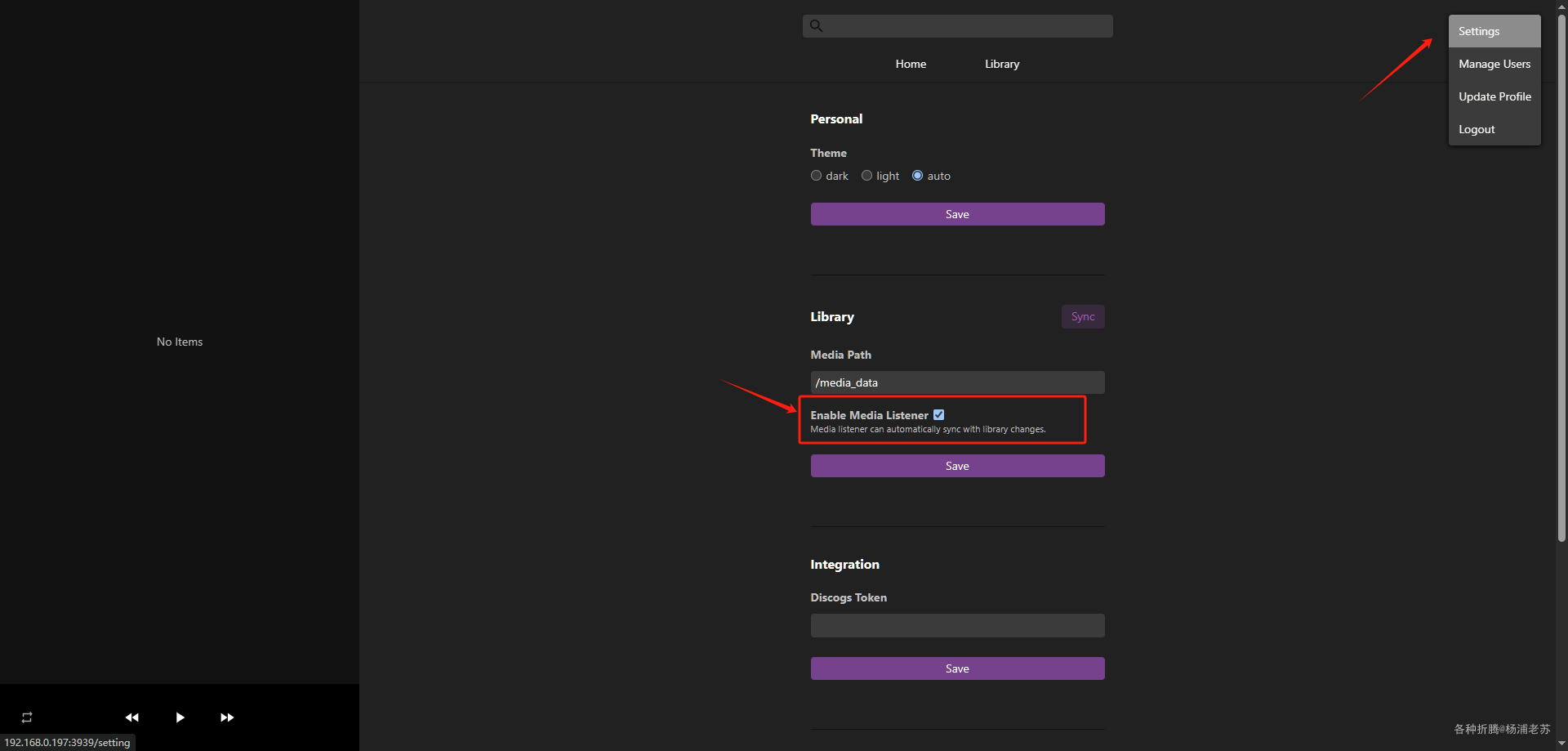Click the magnifying glass search icon
This screenshot has height=751, width=1568.
pos(816,26)
